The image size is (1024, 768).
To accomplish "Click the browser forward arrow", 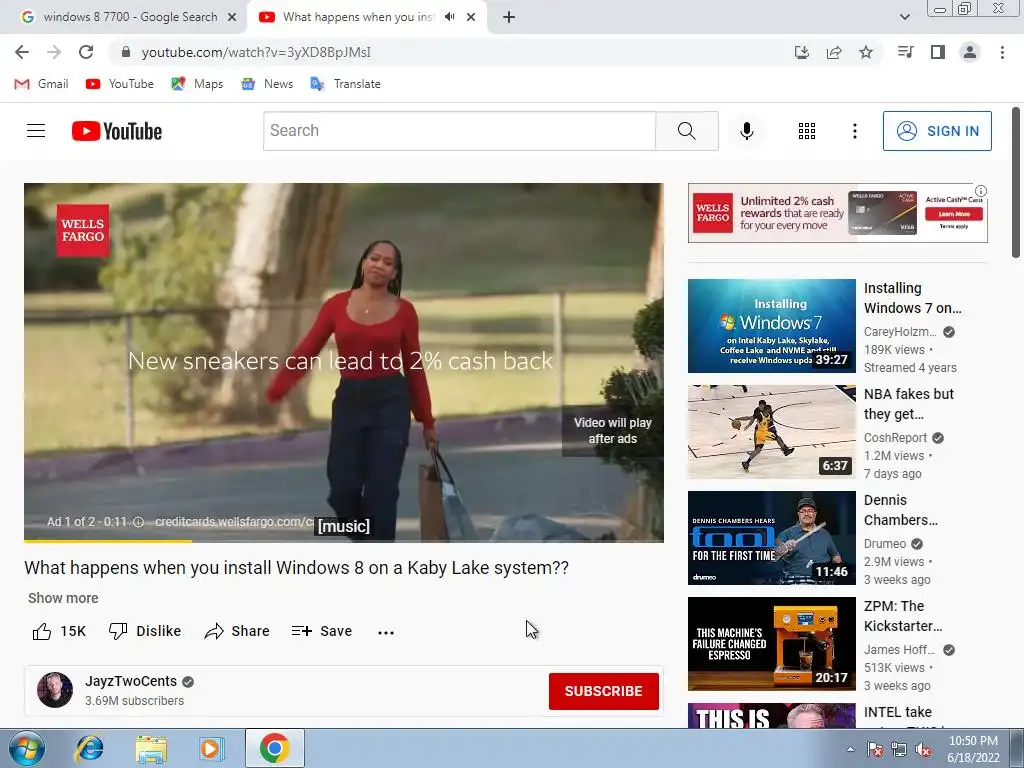I will pos(54,52).
